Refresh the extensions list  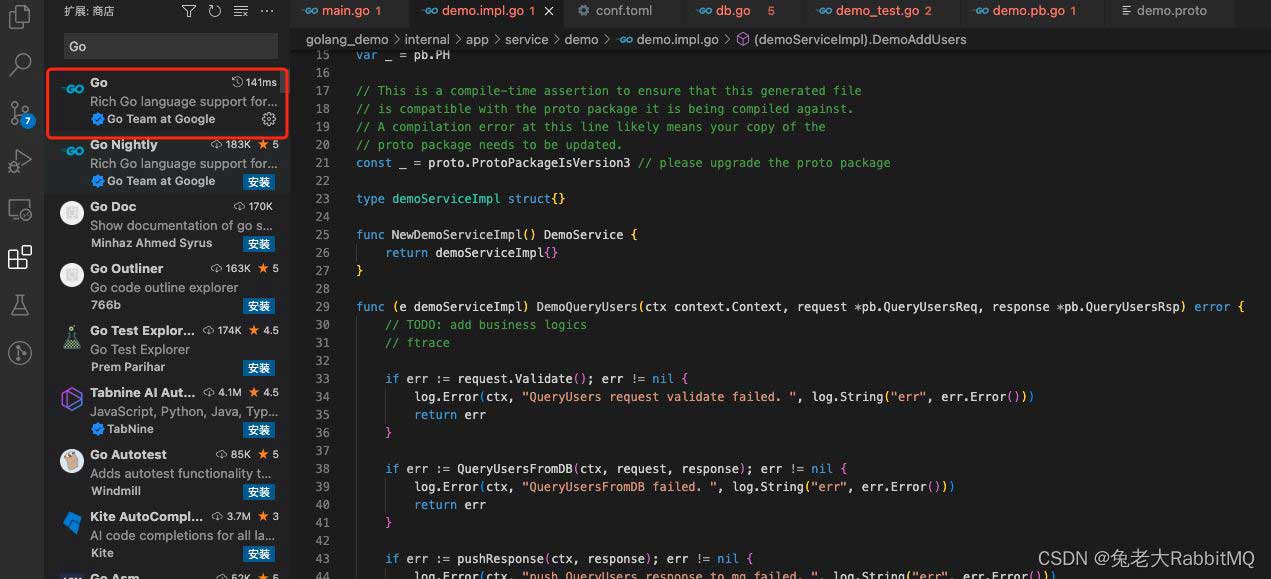tap(214, 11)
